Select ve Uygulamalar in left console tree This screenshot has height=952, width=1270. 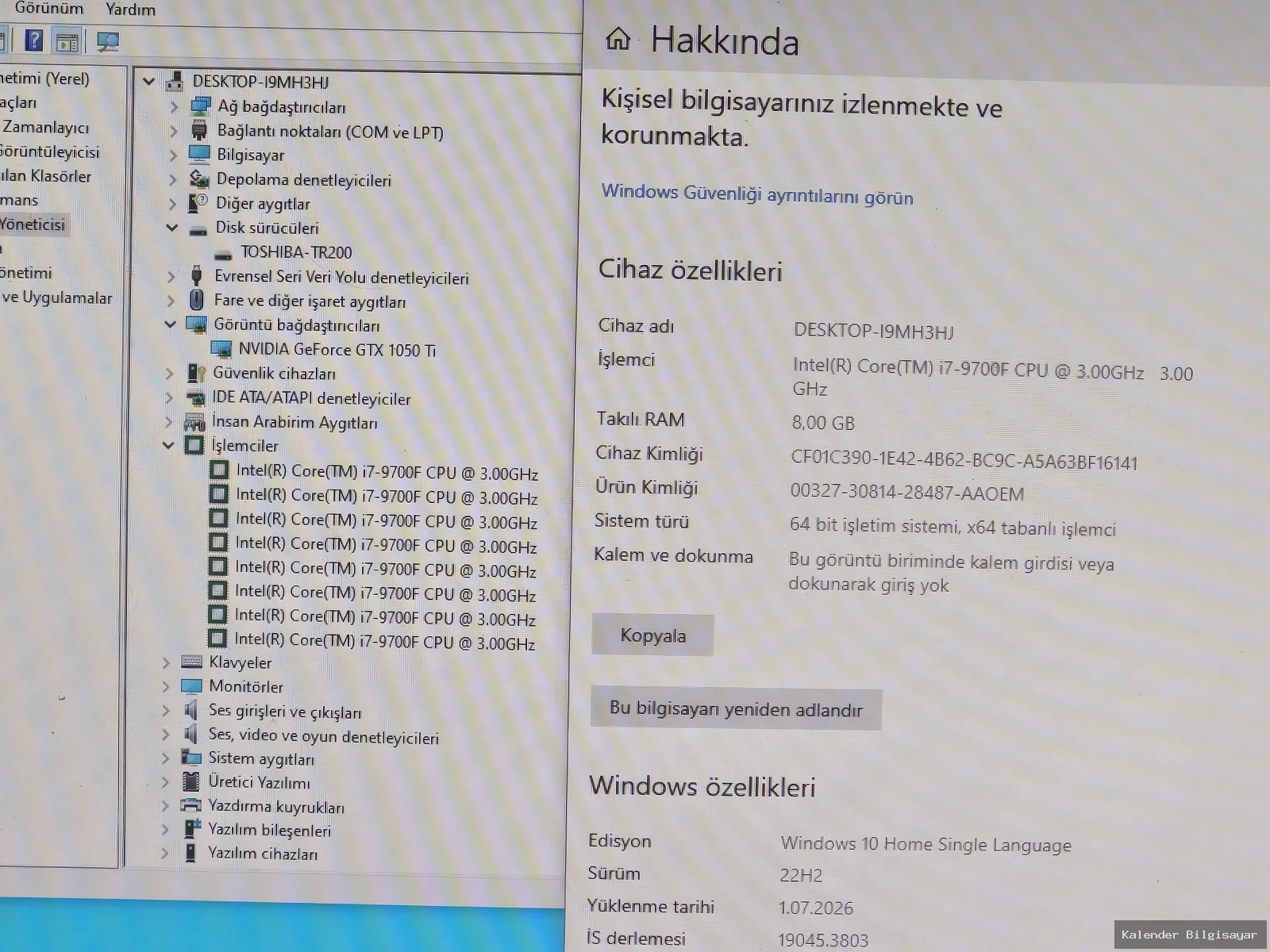click(x=56, y=298)
